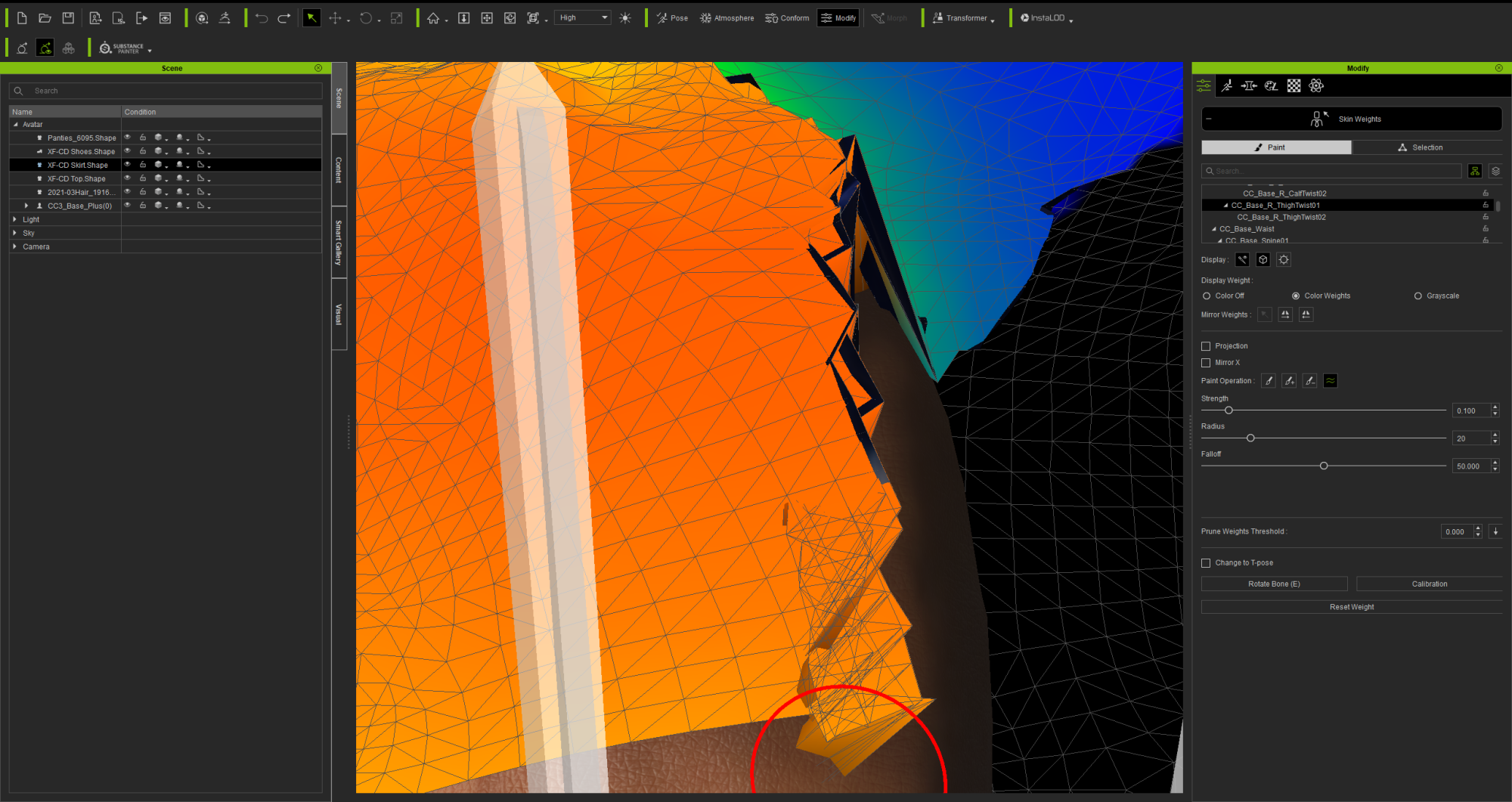This screenshot has width=1512, height=802.
Task: Open the Content side tab
Action: [339, 170]
